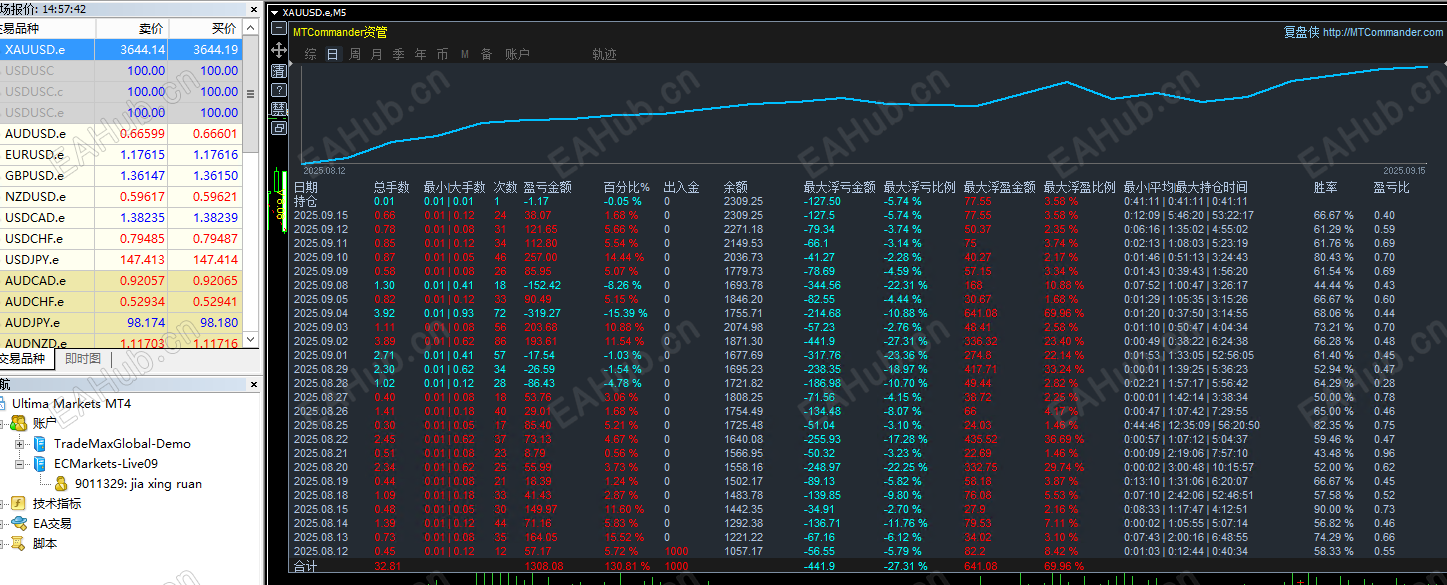Image resolution: width=1447 pixels, height=585 pixels.
Task: Select AUDUSD.e symbol row
Action: pyautogui.click(x=121, y=133)
